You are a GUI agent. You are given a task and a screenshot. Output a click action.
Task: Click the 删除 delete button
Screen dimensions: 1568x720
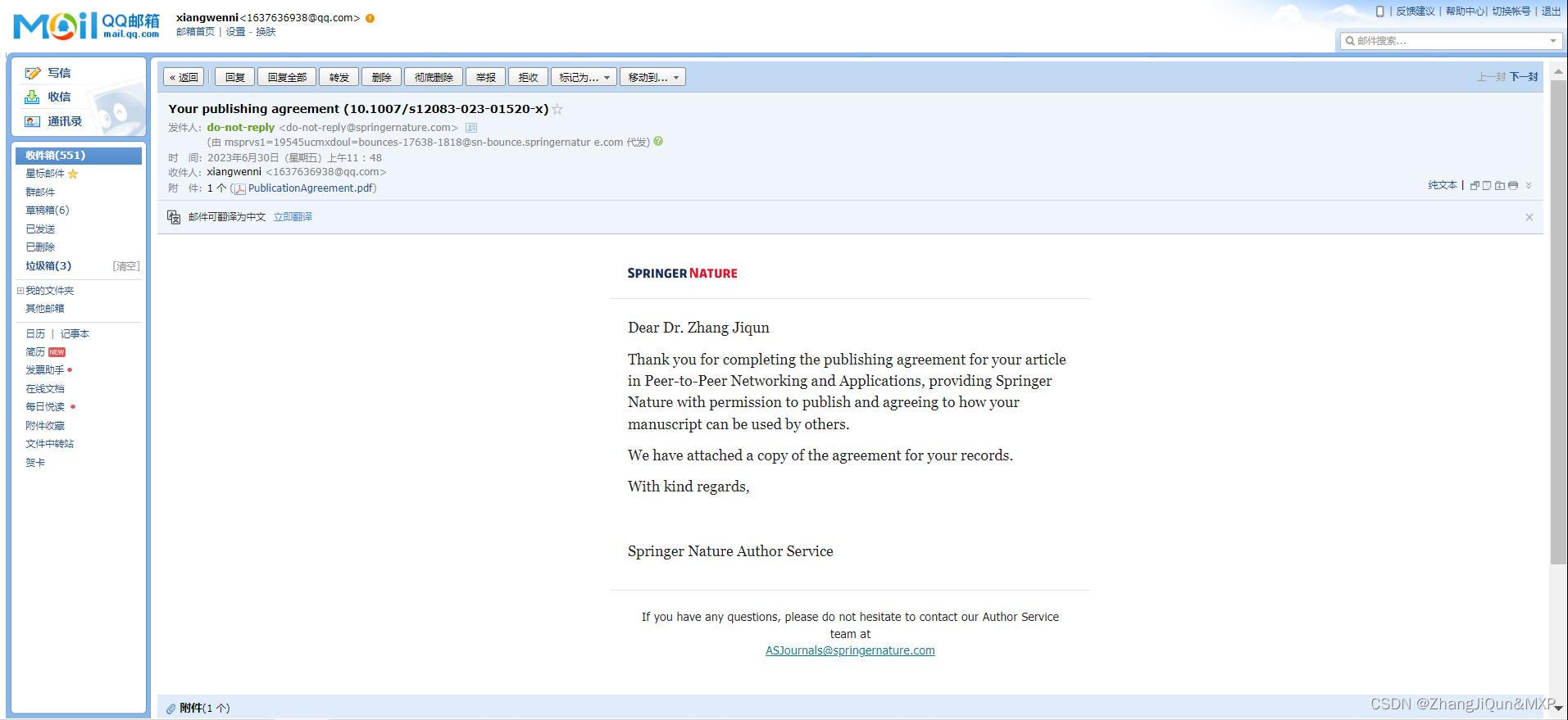(382, 77)
